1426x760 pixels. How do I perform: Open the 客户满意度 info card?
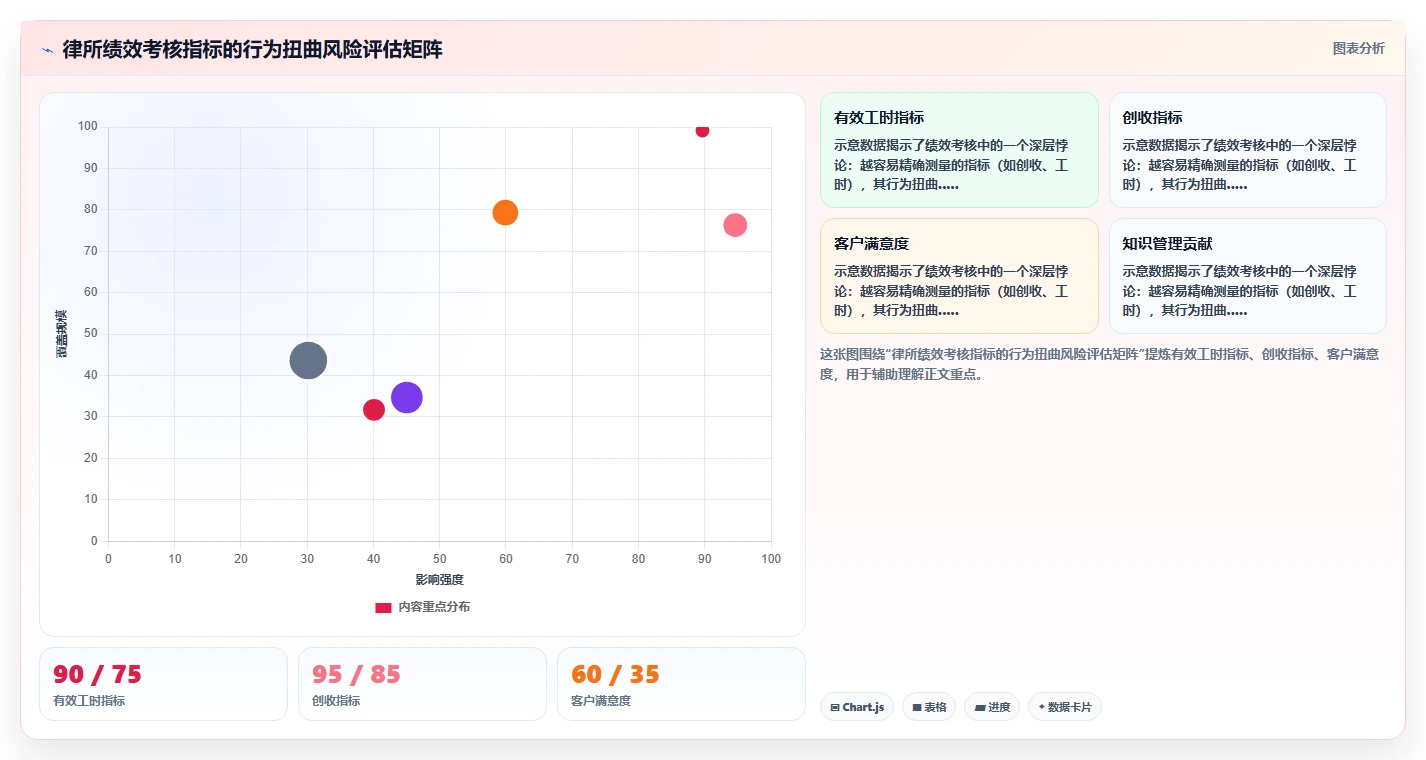pyautogui.click(x=959, y=276)
